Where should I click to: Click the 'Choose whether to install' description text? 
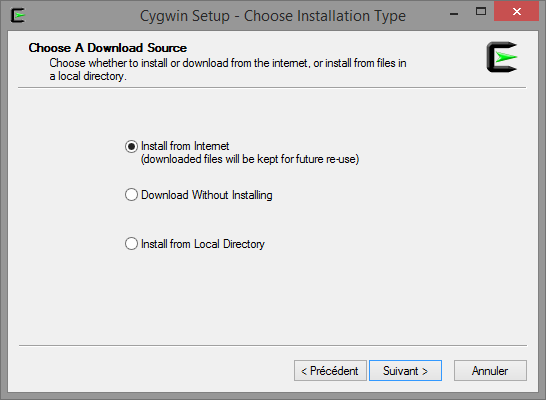point(228,69)
